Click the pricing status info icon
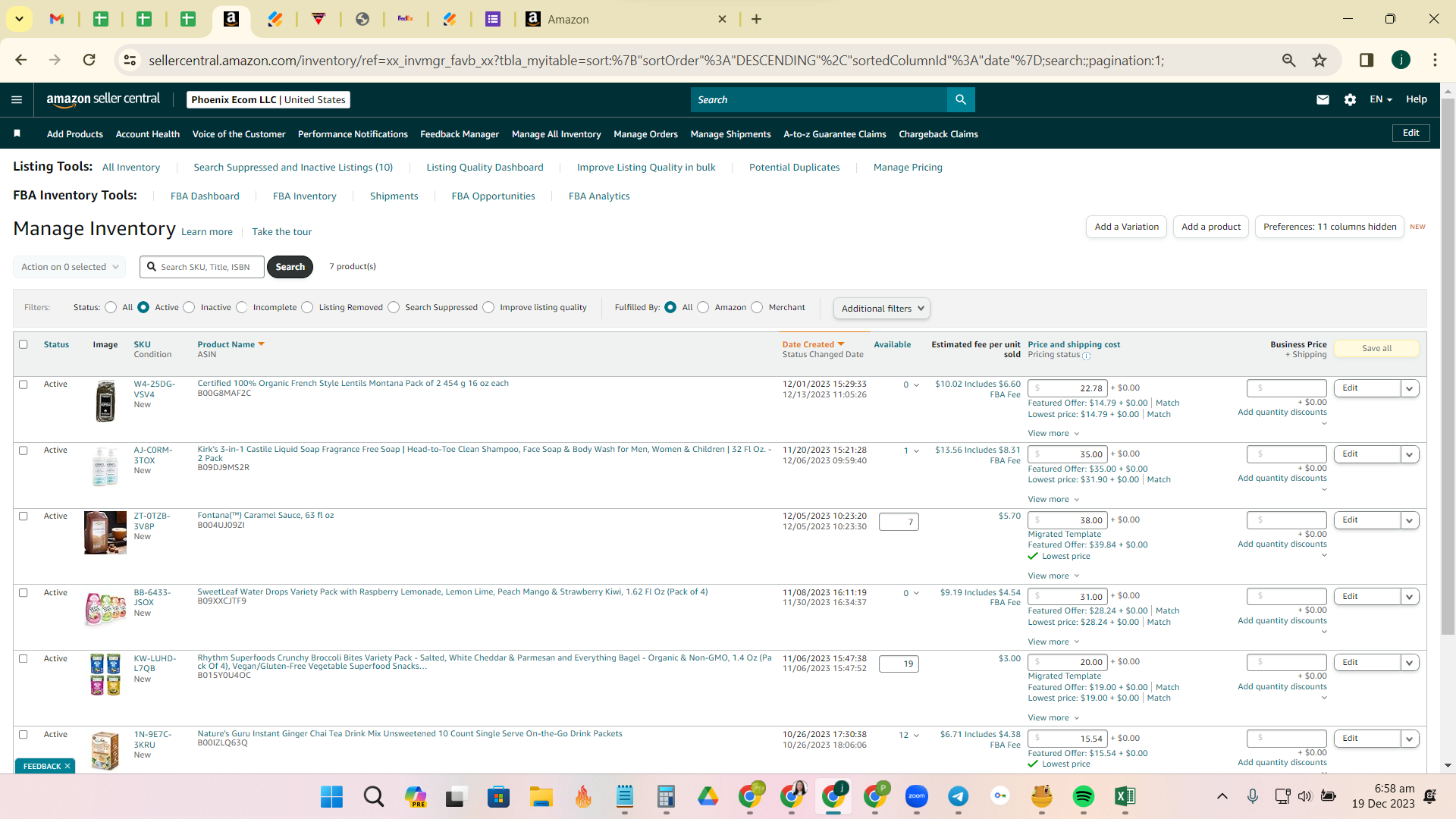 [1086, 356]
